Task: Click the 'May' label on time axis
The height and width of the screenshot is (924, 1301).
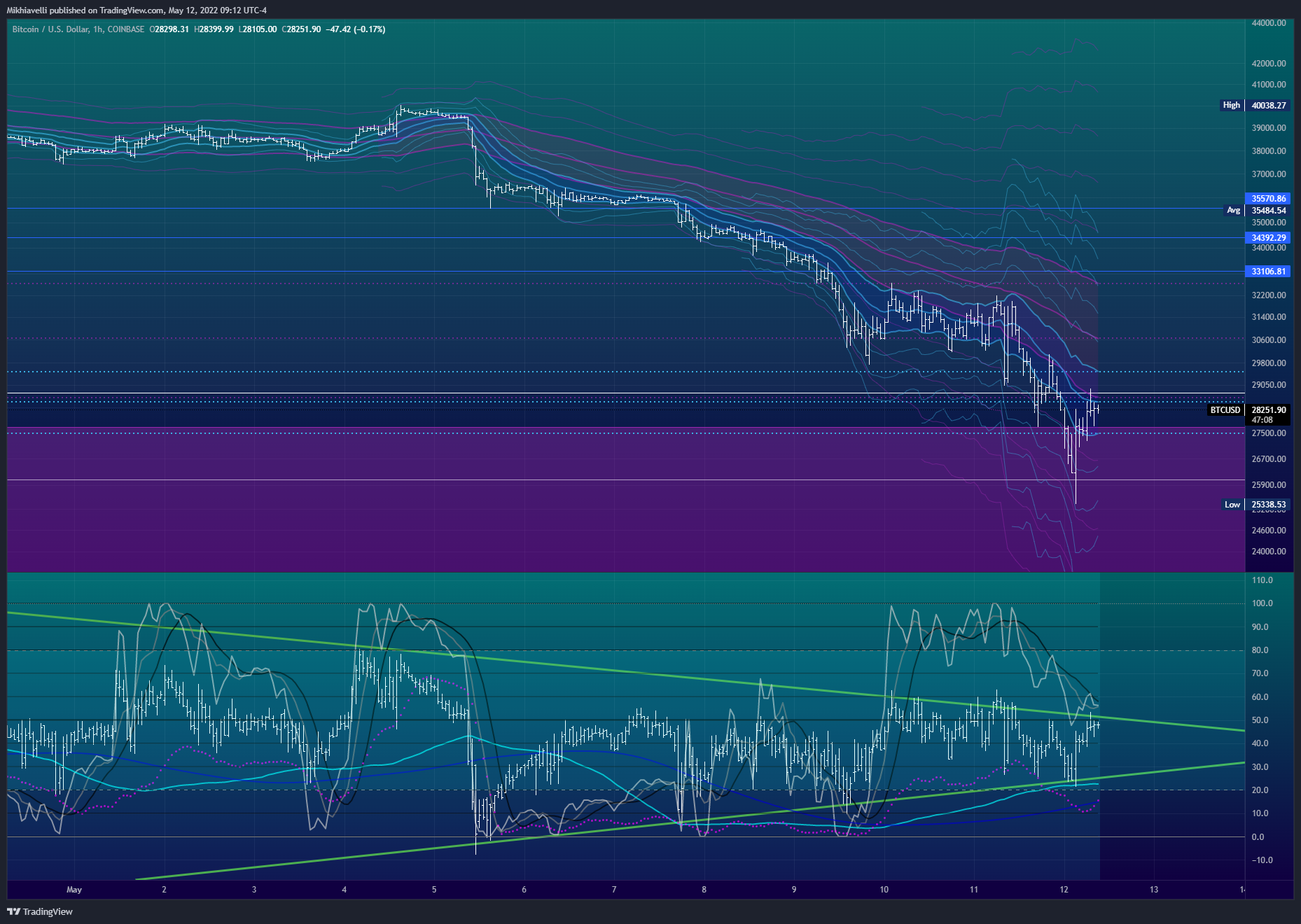Action: point(74,890)
